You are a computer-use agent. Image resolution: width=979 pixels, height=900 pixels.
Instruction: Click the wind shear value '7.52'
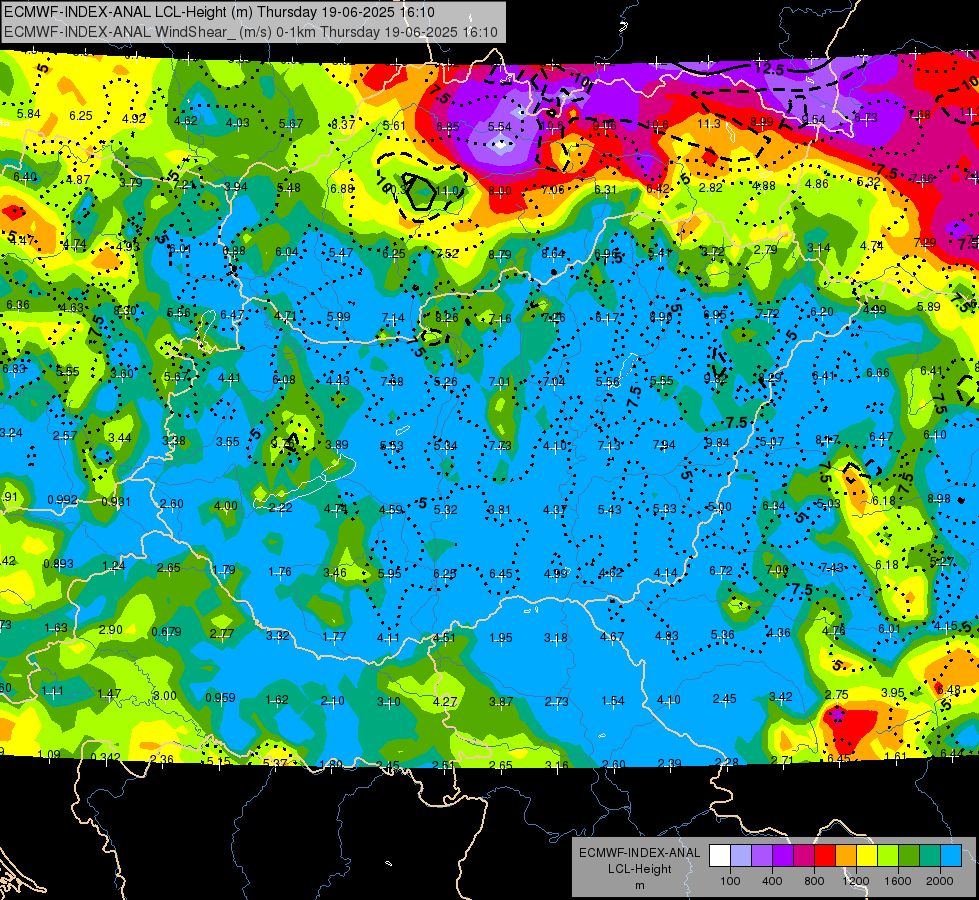[x=447, y=254]
